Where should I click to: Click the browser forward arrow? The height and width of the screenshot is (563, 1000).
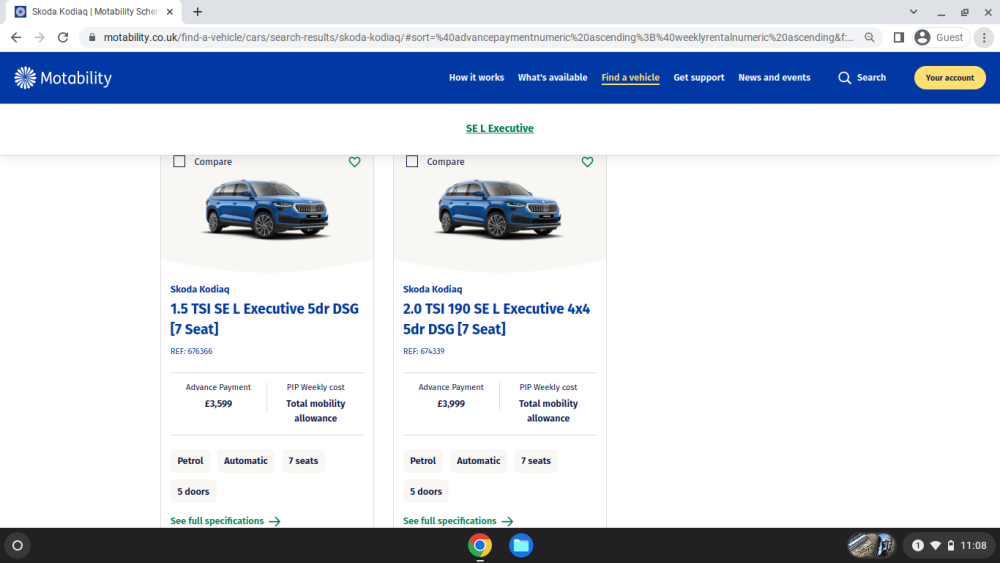pyautogui.click(x=40, y=38)
